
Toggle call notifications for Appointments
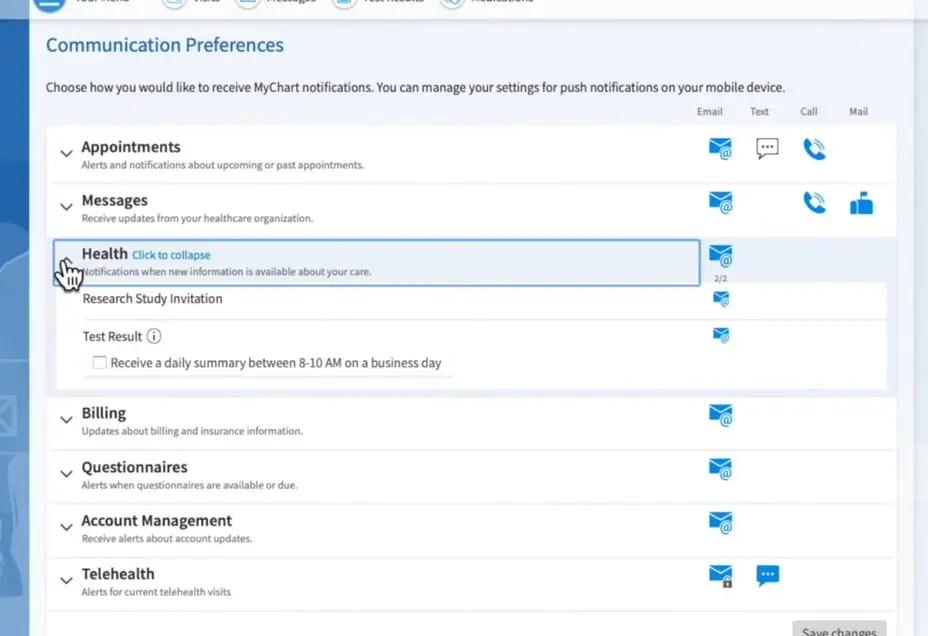pos(814,147)
